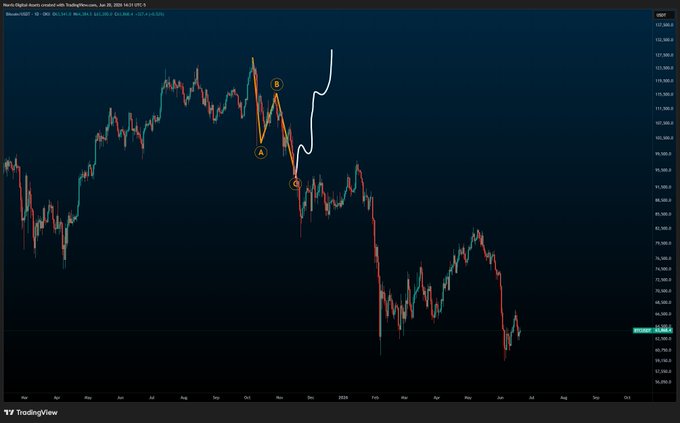Click the 119,500.0 price axis label
The image size is (680, 423).
[x=665, y=81]
